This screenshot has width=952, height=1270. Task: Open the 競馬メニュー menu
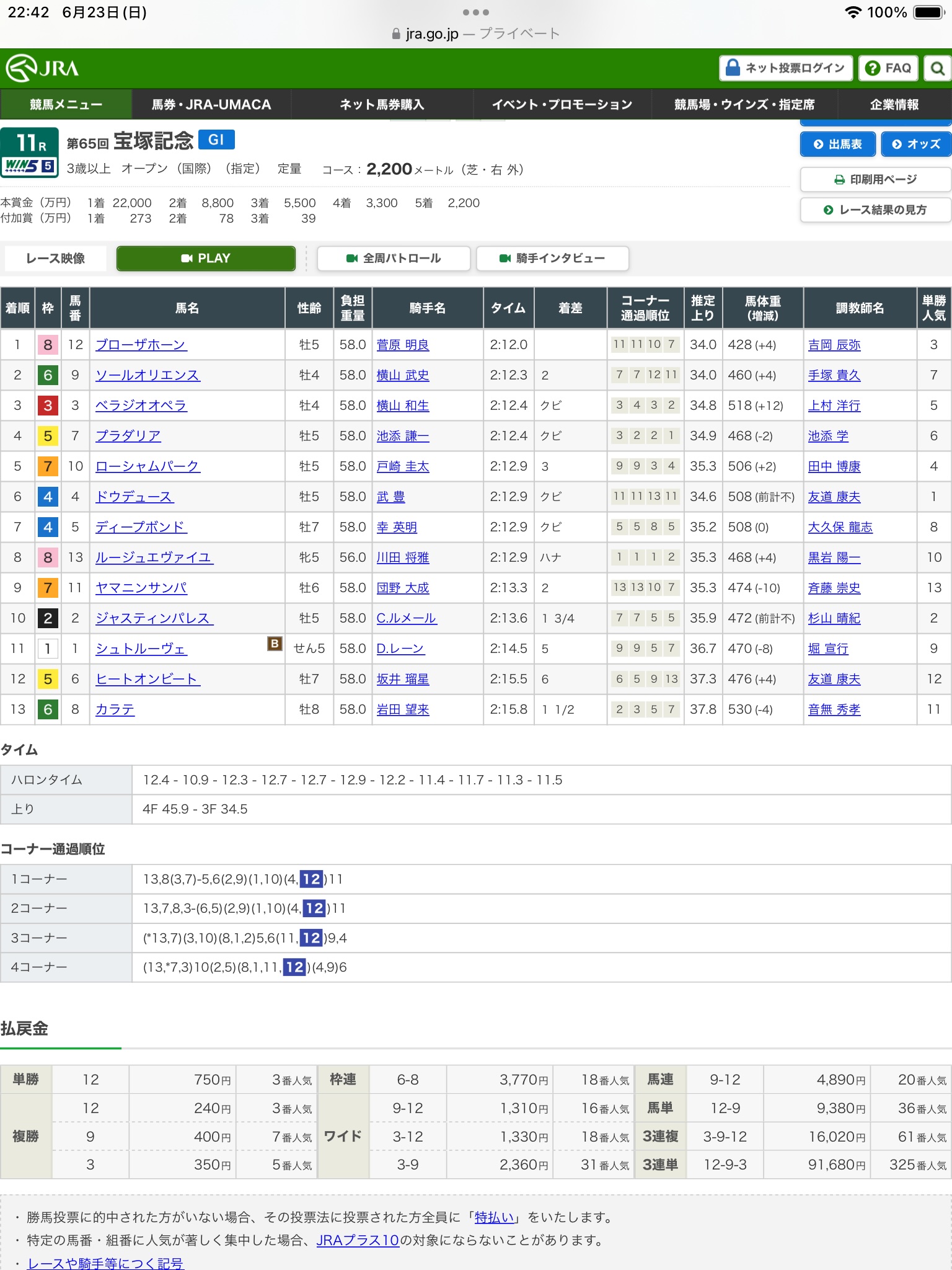click(x=66, y=104)
